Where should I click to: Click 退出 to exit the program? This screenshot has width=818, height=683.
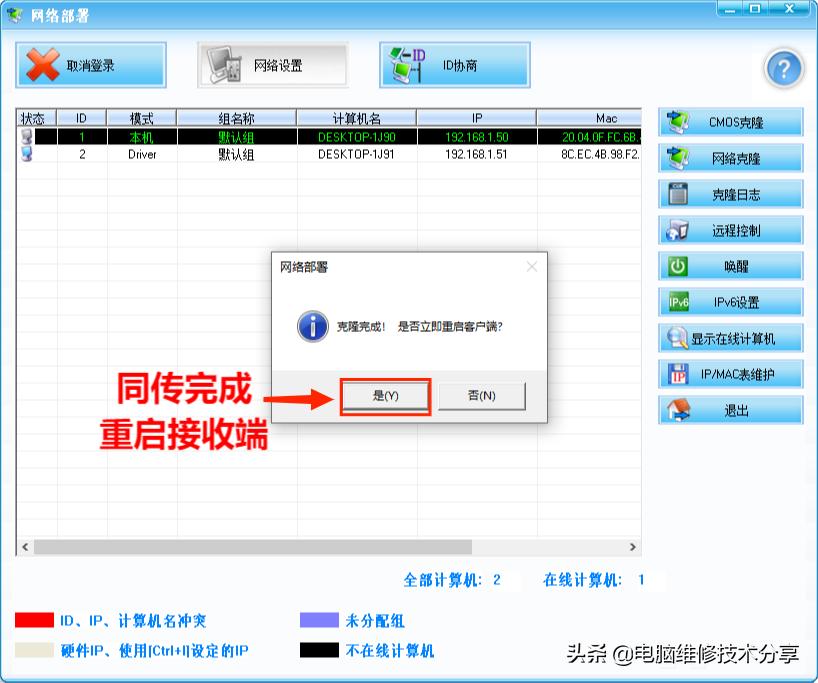tap(729, 408)
